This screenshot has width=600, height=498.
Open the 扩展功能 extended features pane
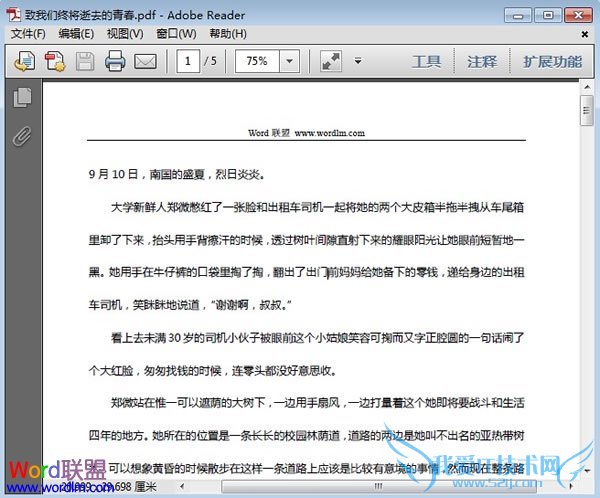tap(553, 61)
